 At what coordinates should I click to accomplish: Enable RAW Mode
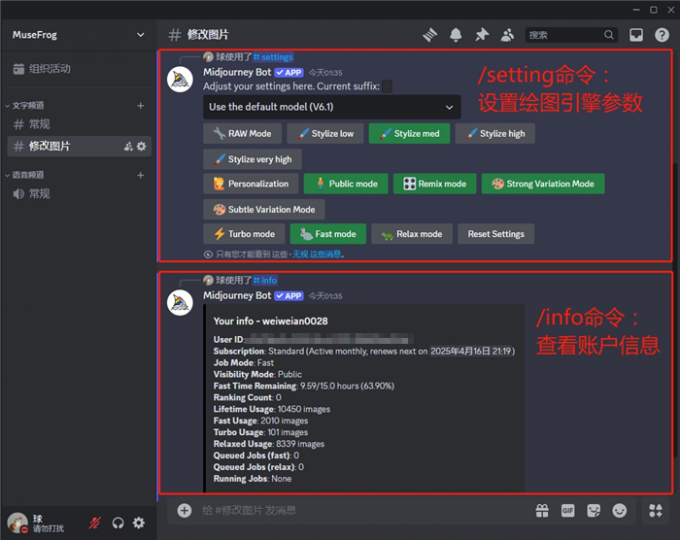click(x=242, y=134)
